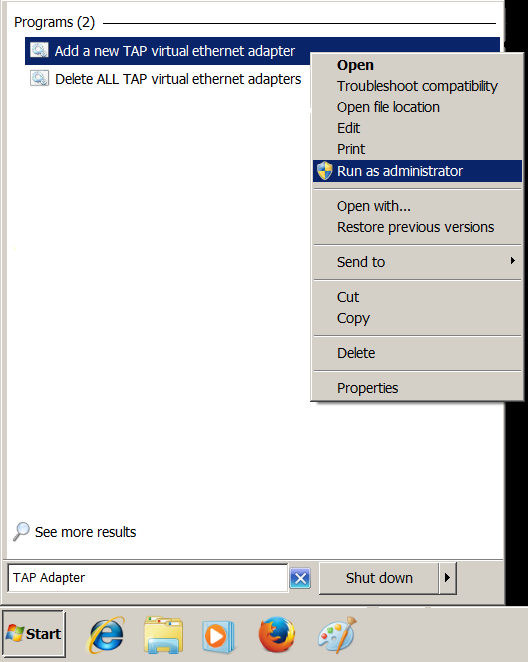Expand the Shut down options arrow

pyautogui.click(x=447, y=578)
